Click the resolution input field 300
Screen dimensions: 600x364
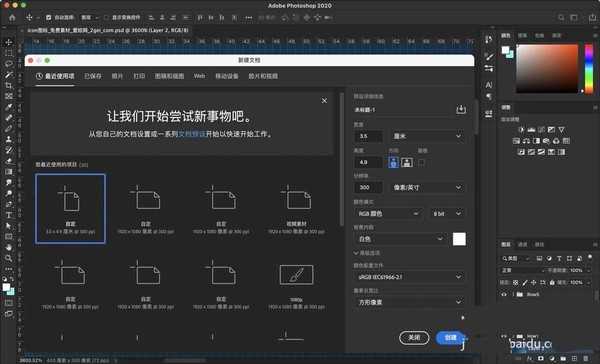(368, 188)
